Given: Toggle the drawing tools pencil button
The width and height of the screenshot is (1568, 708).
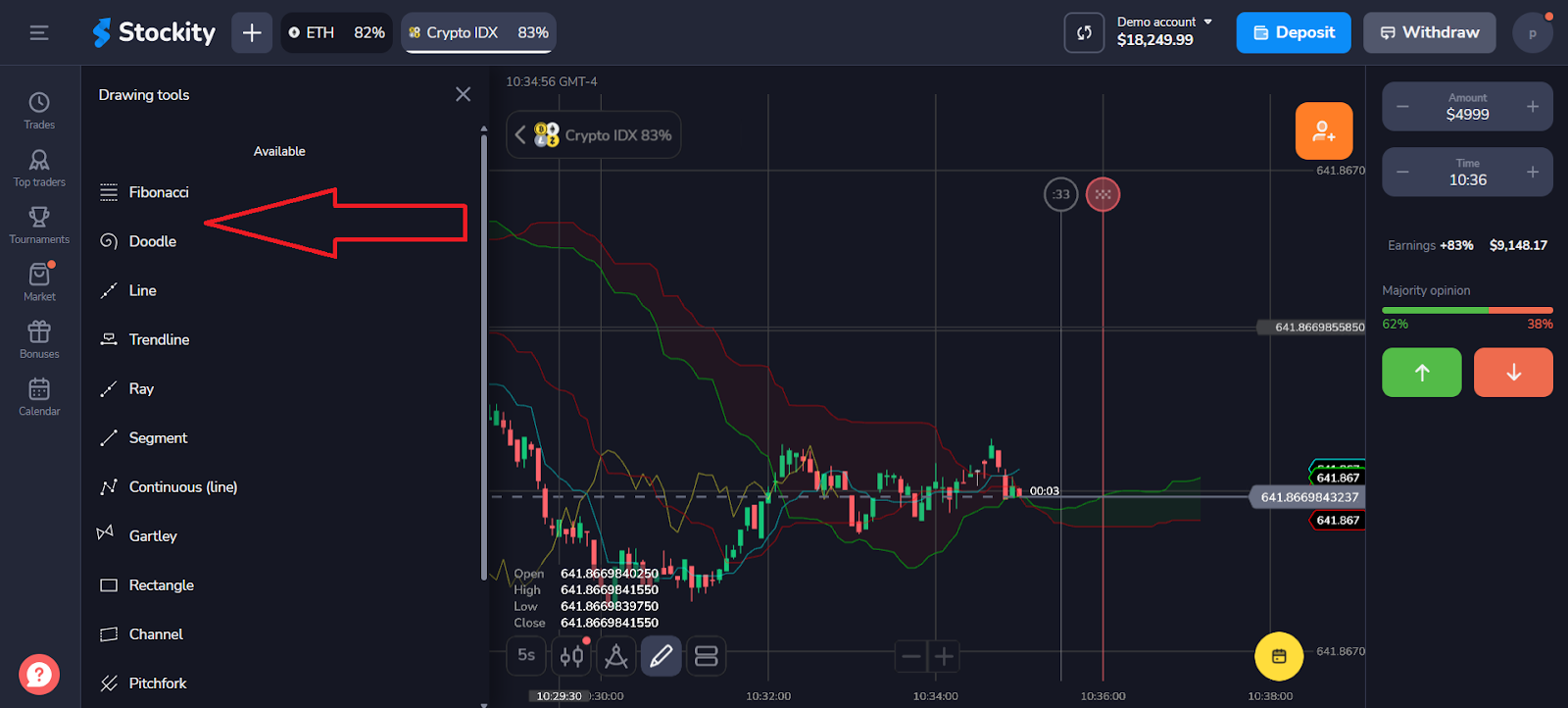Looking at the screenshot, I should click(x=661, y=656).
